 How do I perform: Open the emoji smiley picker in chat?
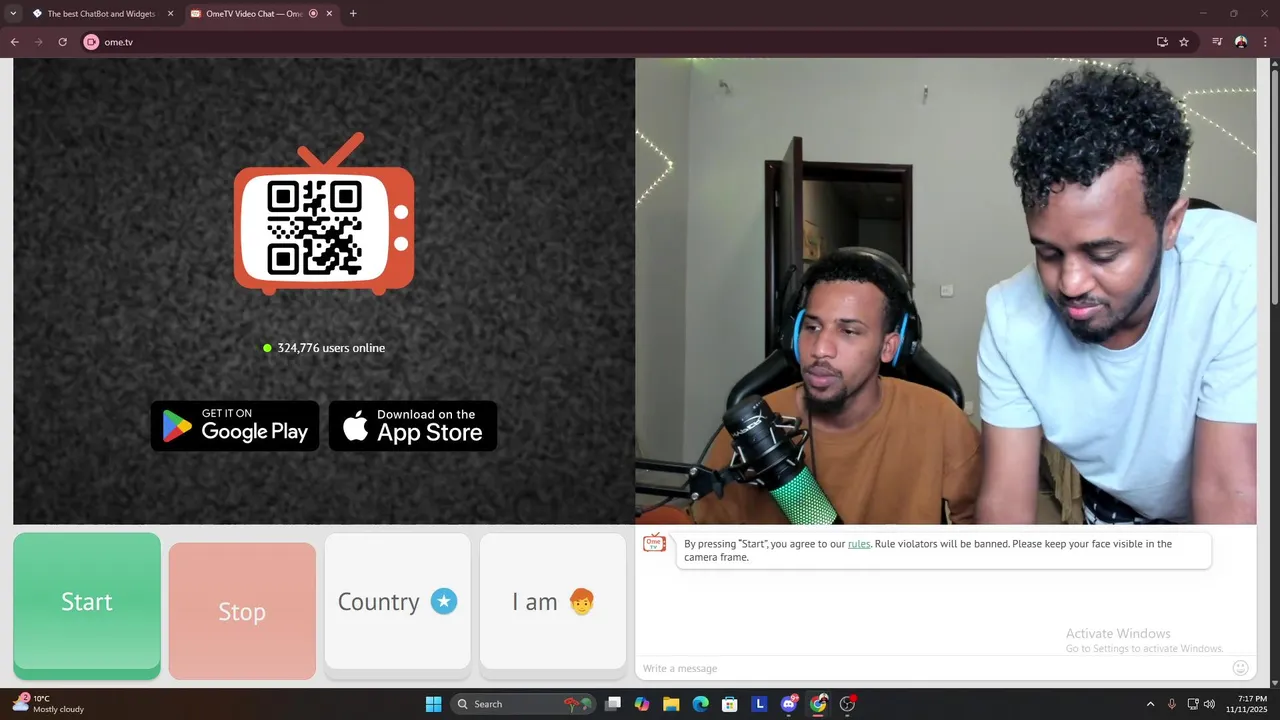point(1240,668)
